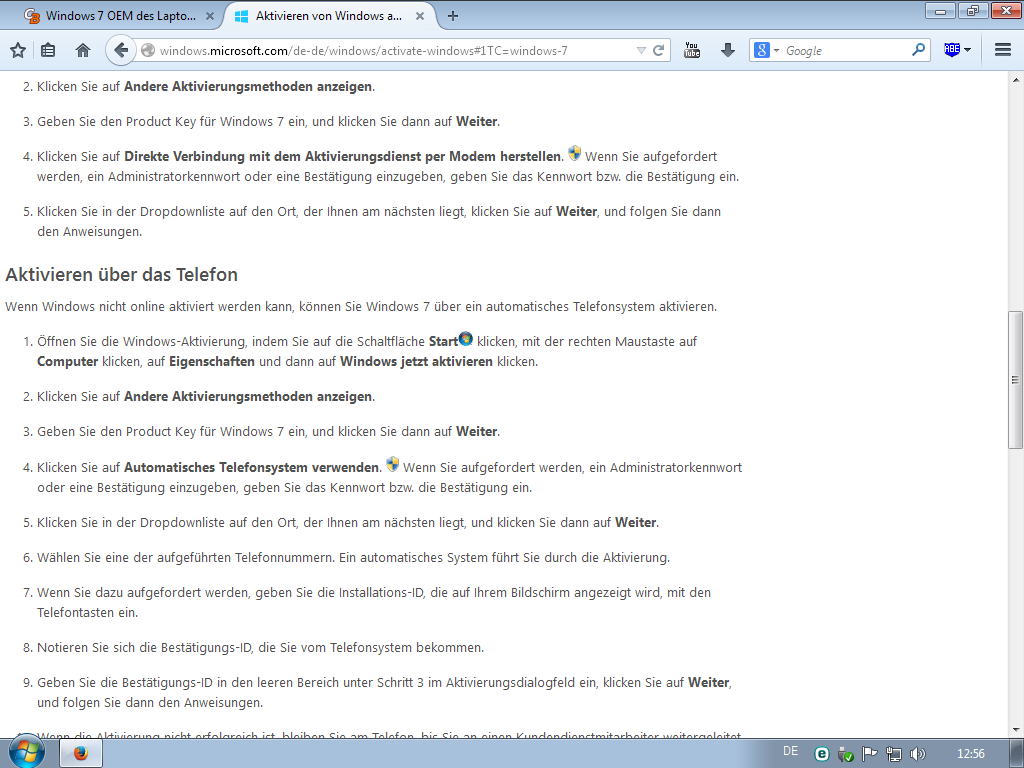Click the scrollbar down arrow
Image resolution: width=1024 pixels, height=768 pixels.
pyautogui.click(x=1016, y=729)
